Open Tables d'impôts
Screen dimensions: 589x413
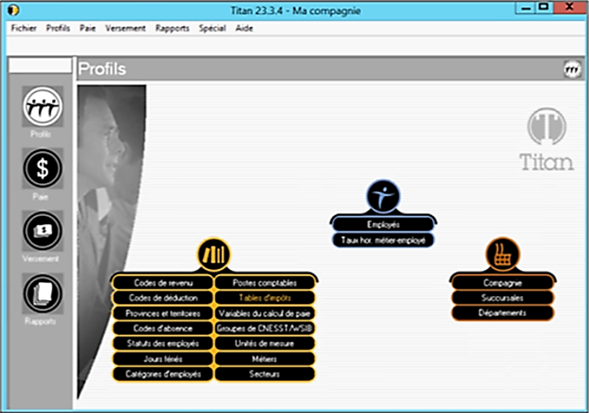pyautogui.click(x=264, y=298)
